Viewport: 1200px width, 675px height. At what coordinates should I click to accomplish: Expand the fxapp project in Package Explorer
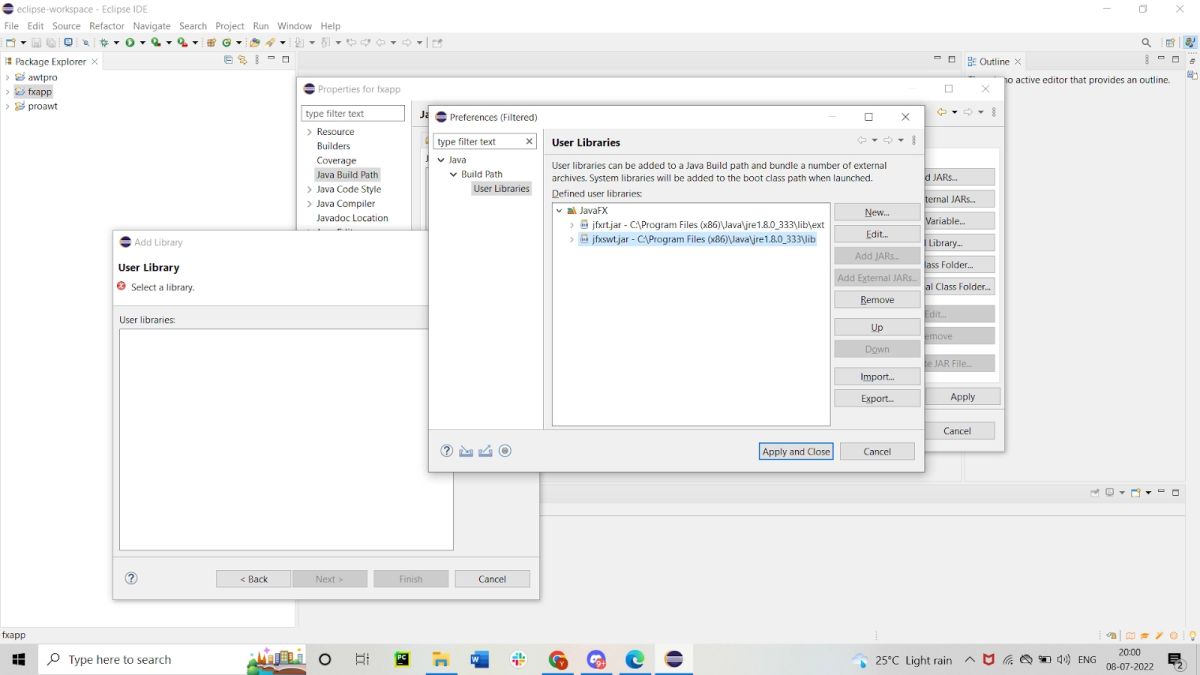coord(7,92)
